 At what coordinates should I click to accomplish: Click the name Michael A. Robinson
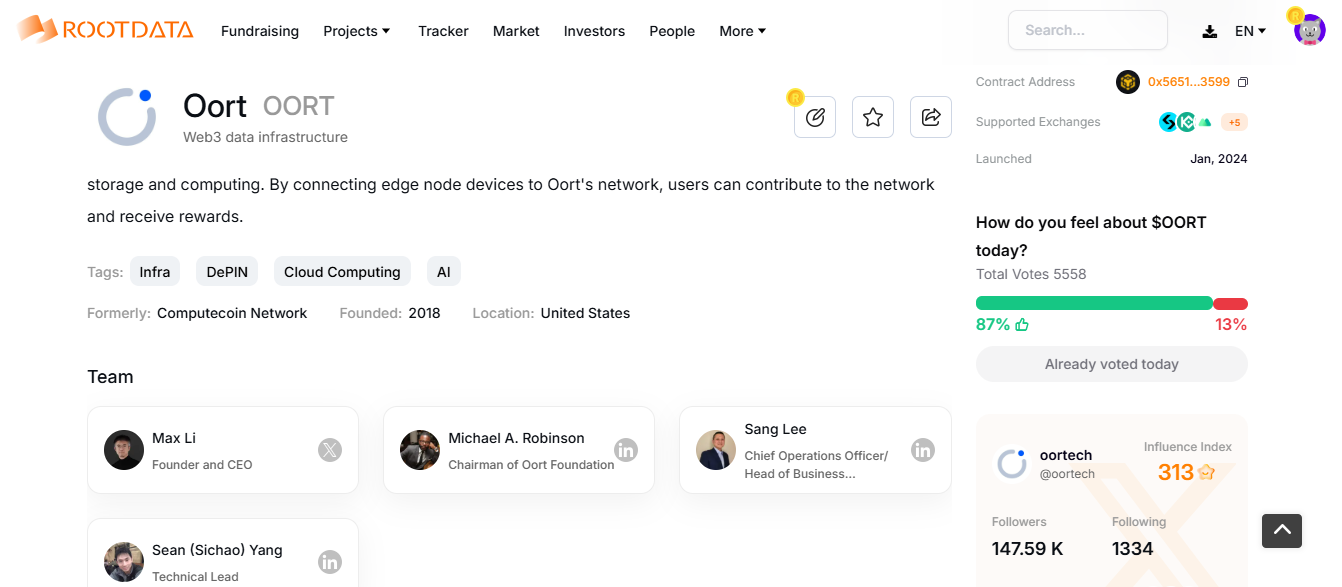(516, 438)
